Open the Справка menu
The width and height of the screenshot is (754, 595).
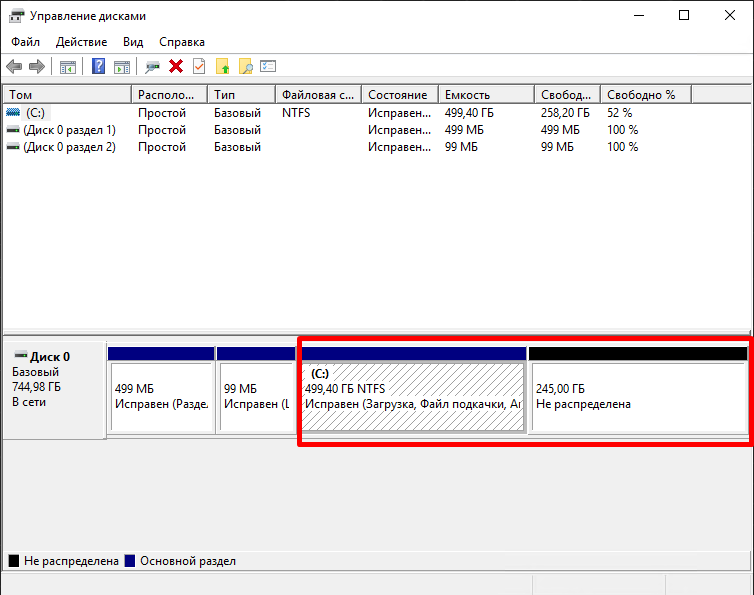[x=182, y=42]
